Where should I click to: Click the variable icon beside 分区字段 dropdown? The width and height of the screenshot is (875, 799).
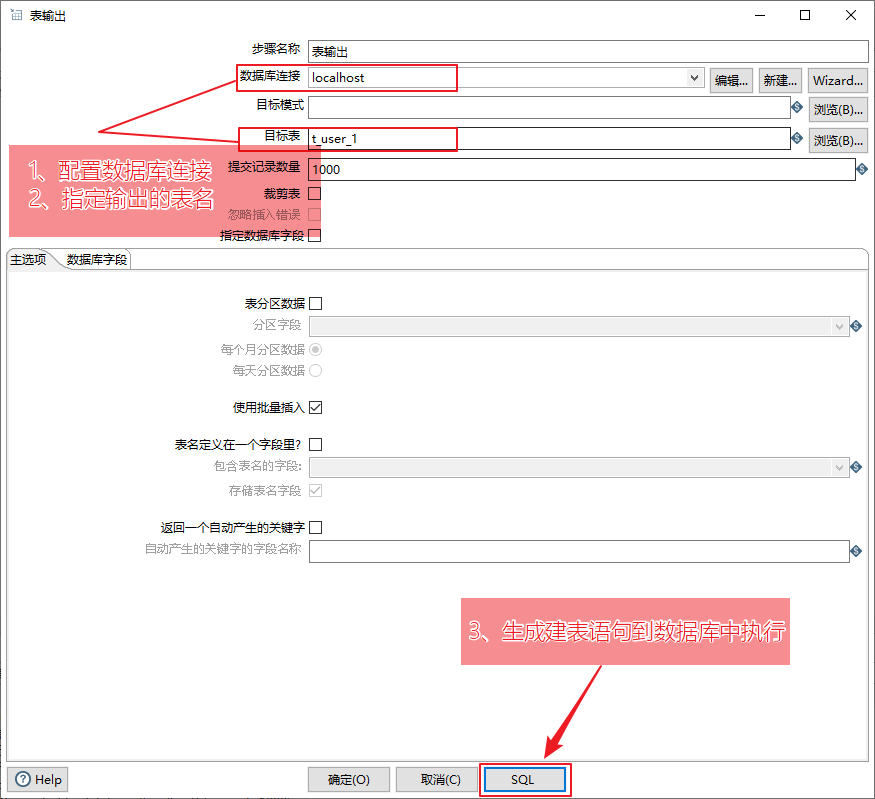click(x=856, y=326)
